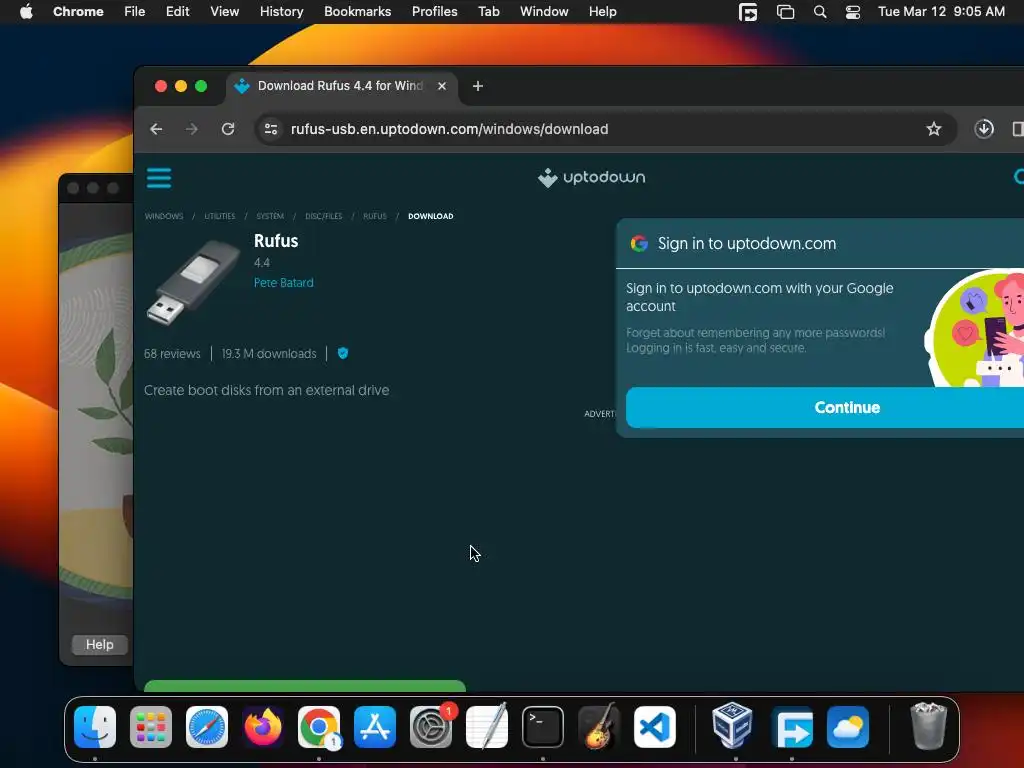1024x768 pixels.
Task: Click the forward navigation arrow
Action: [191, 129]
